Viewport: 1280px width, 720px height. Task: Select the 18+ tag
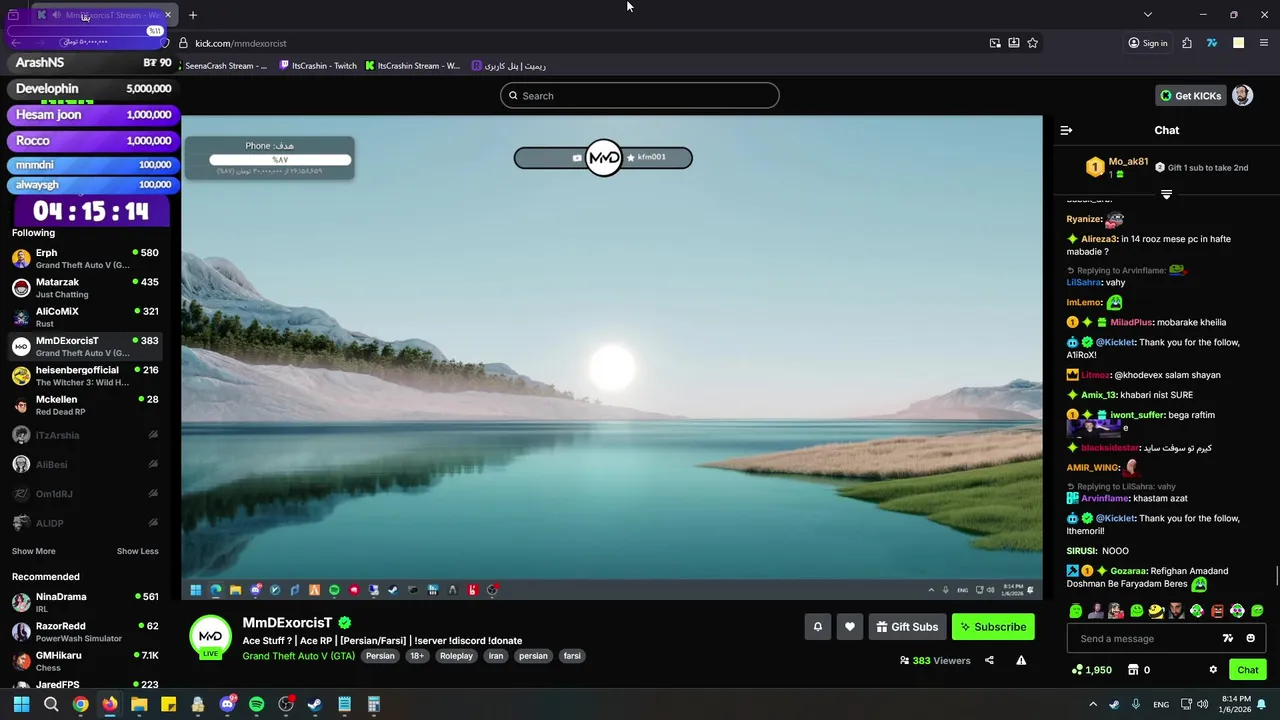417,656
